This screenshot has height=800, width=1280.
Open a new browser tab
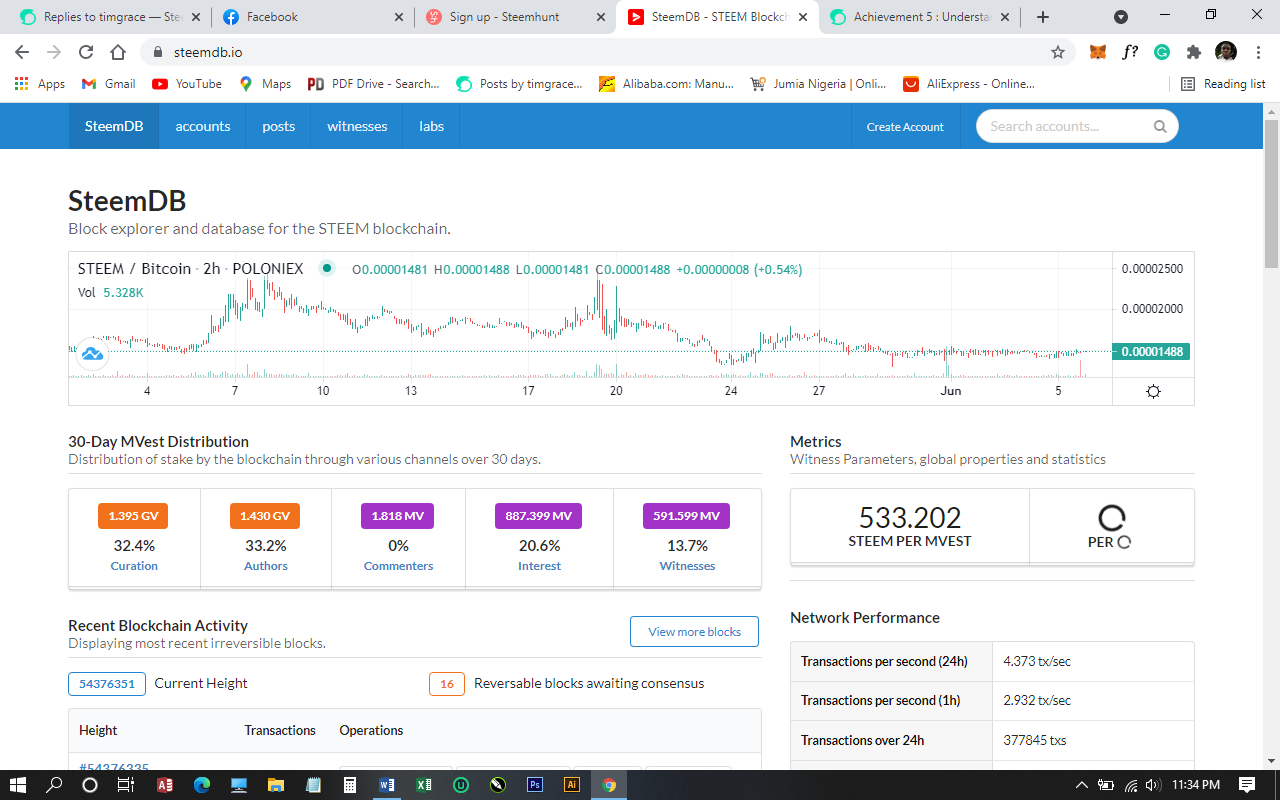click(1043, 17)
